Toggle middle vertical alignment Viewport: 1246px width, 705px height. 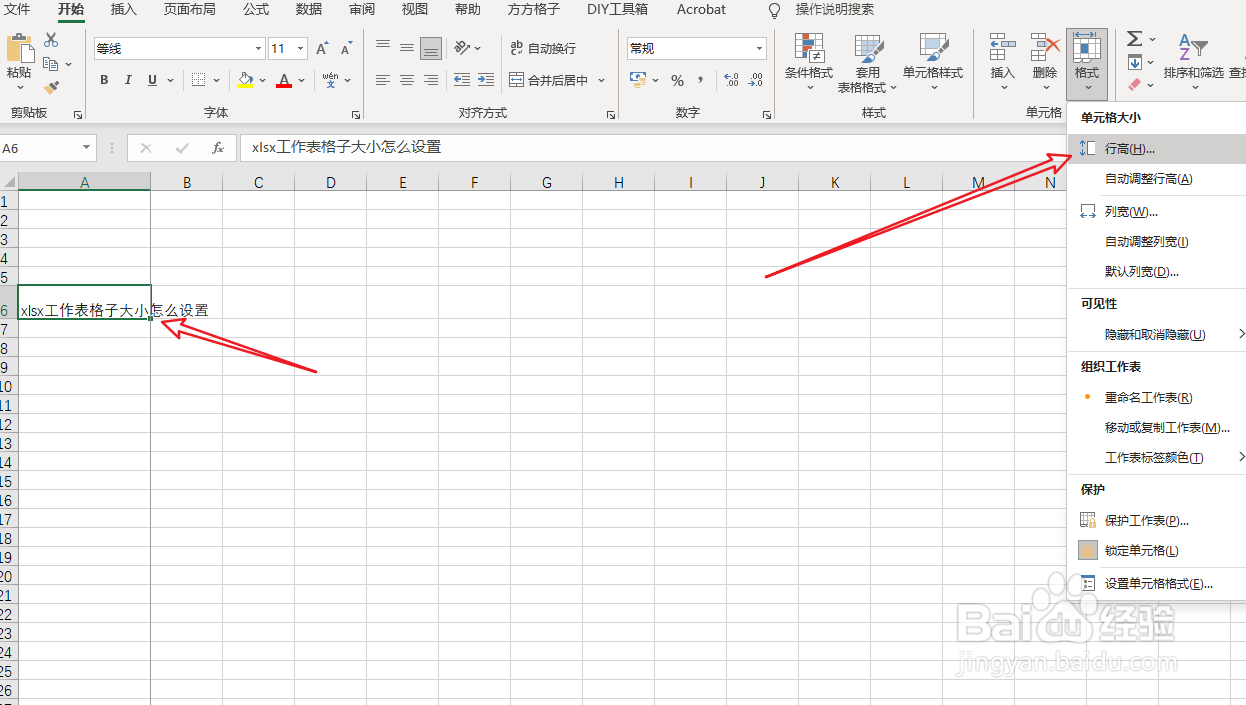tap(407, 48)
